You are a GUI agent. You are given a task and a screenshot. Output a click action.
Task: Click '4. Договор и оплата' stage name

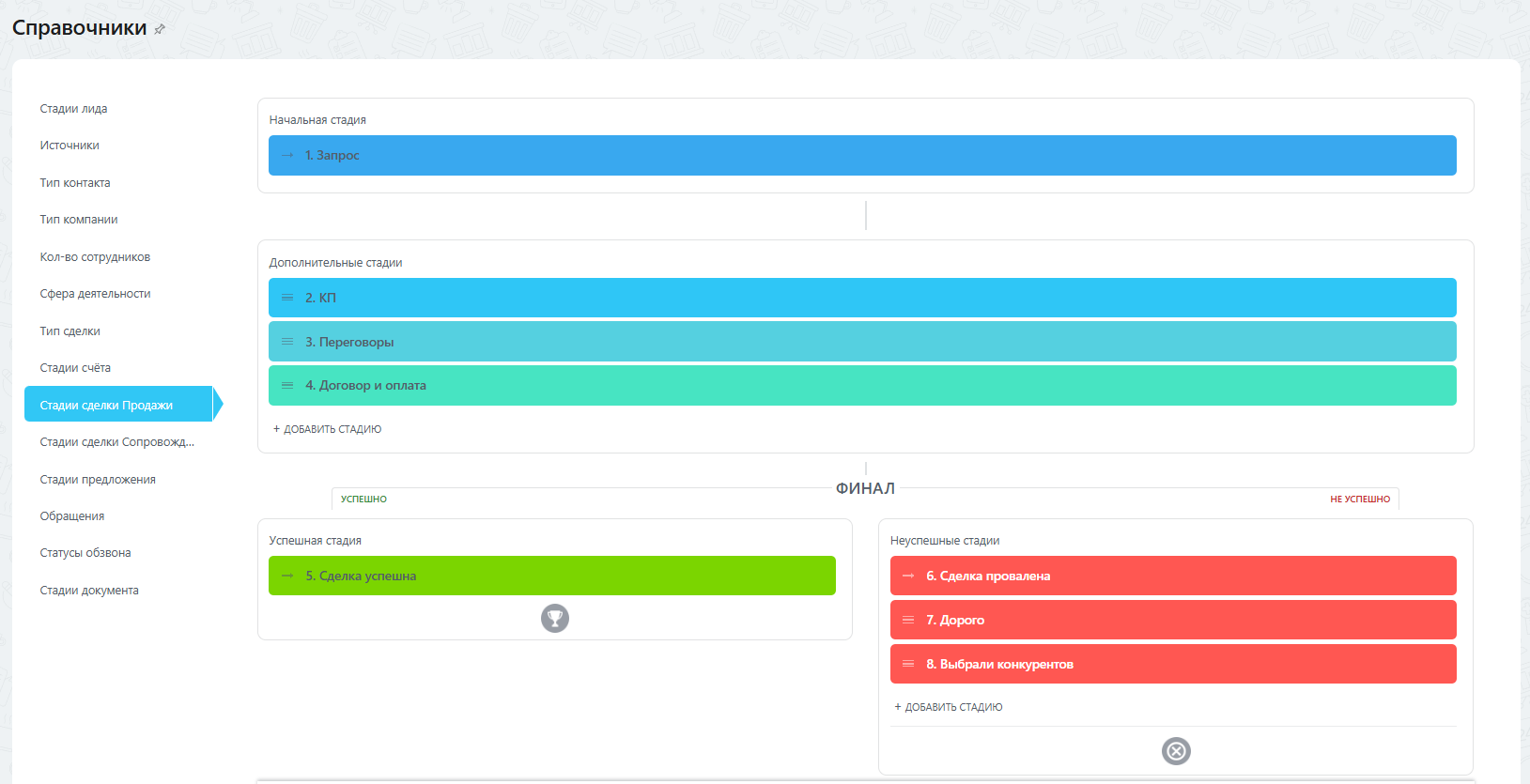365,385
